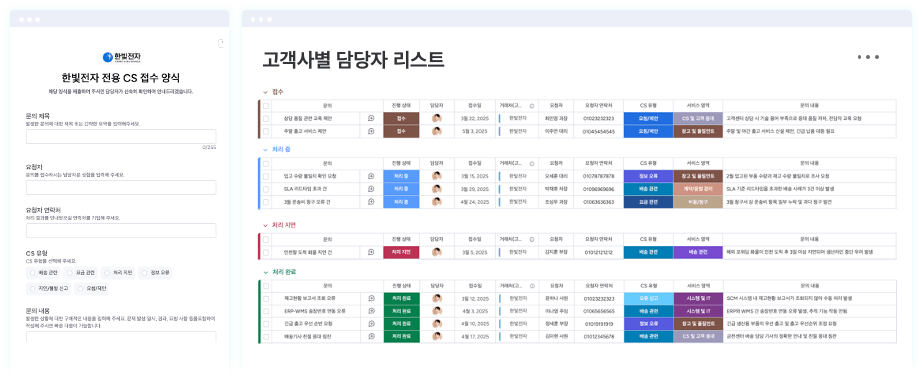922x390 pixels.
Task: Open comments for SLA 리드타임 초과 건
Action: (x=371, y=189)
